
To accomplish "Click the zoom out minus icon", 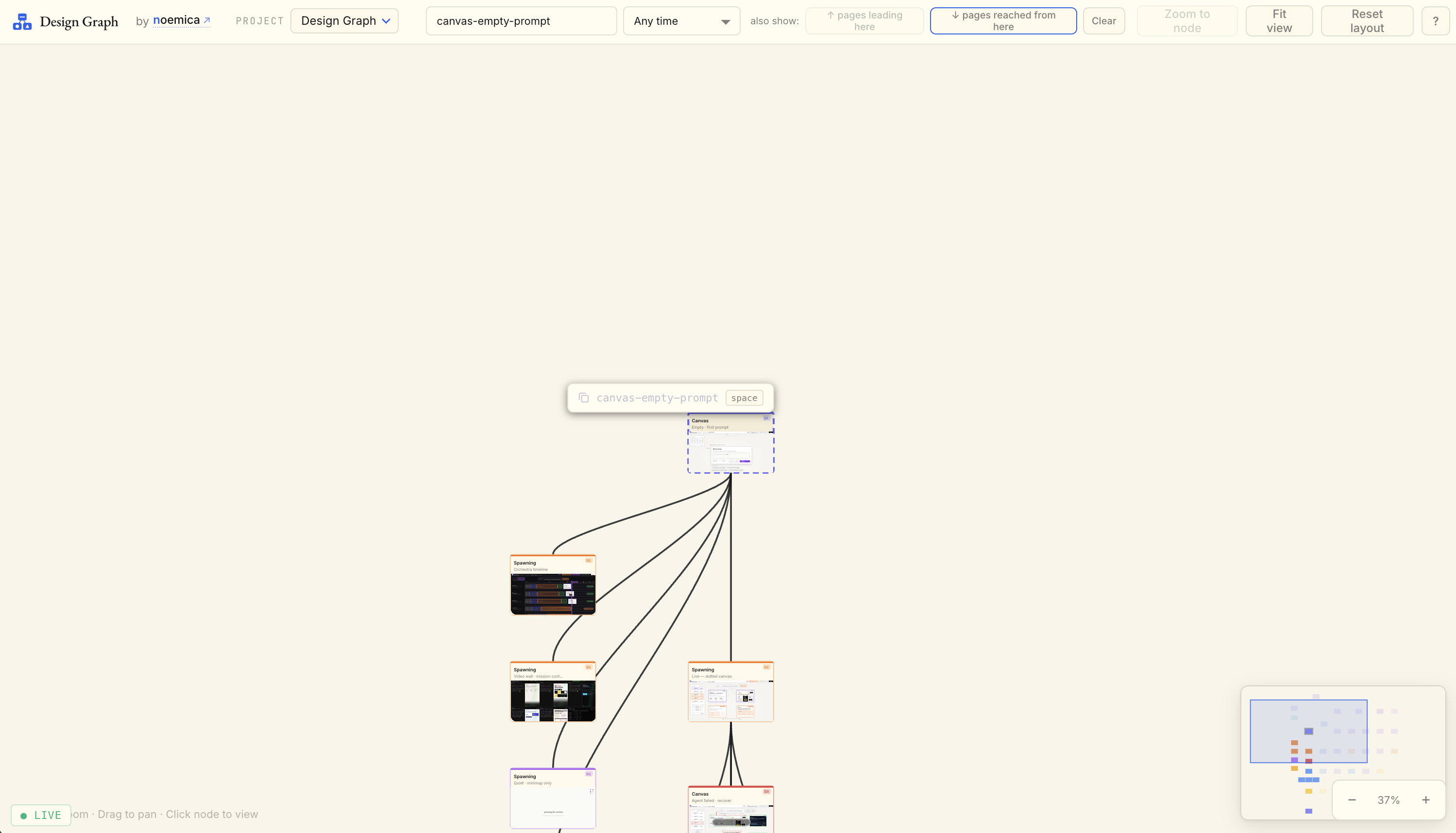I will (x=1353, y=799).
